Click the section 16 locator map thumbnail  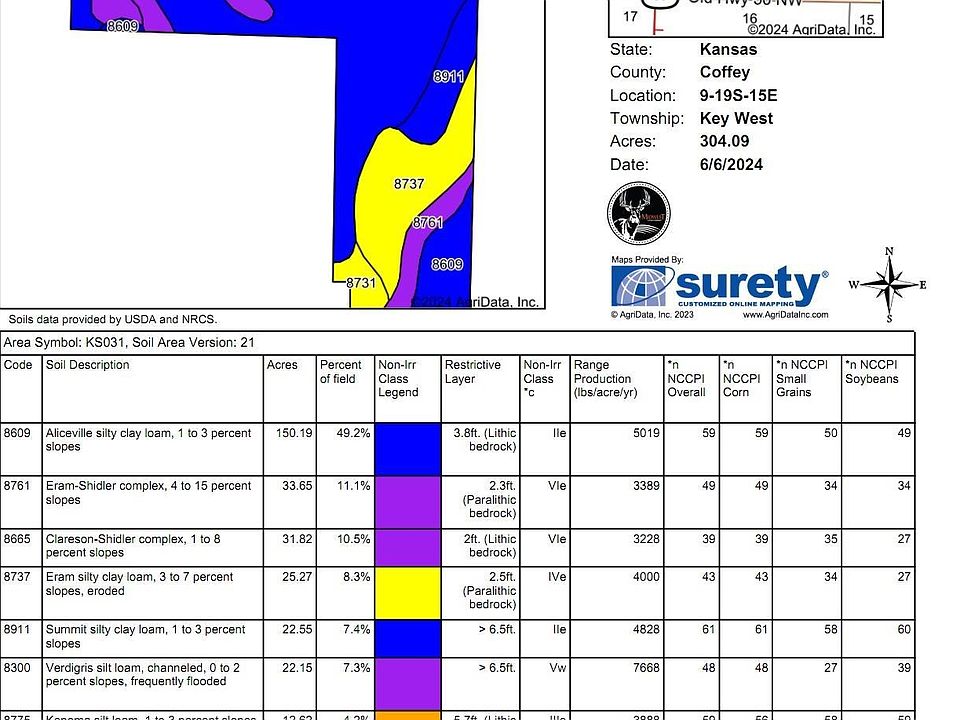[x=746, y=17]
